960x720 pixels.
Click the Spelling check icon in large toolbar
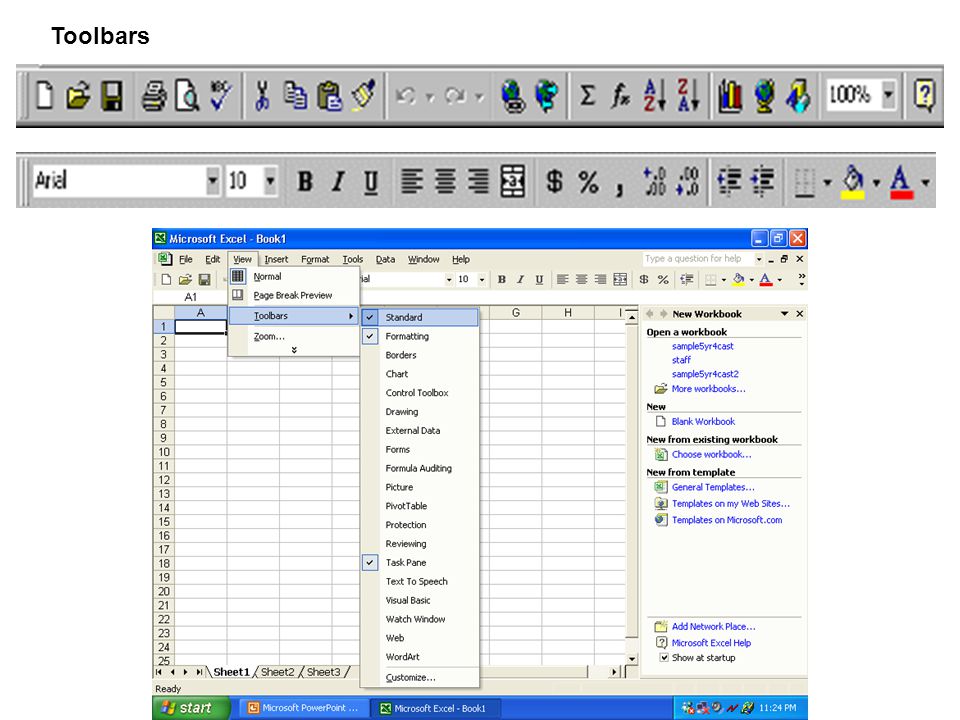[220, 95]
